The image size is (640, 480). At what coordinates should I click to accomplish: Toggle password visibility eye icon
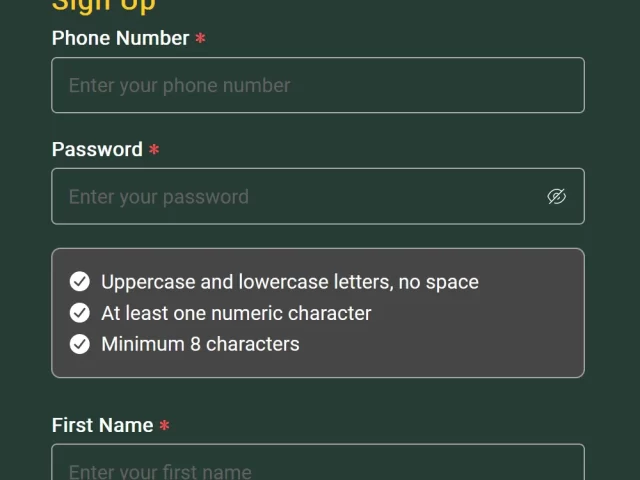556,196
